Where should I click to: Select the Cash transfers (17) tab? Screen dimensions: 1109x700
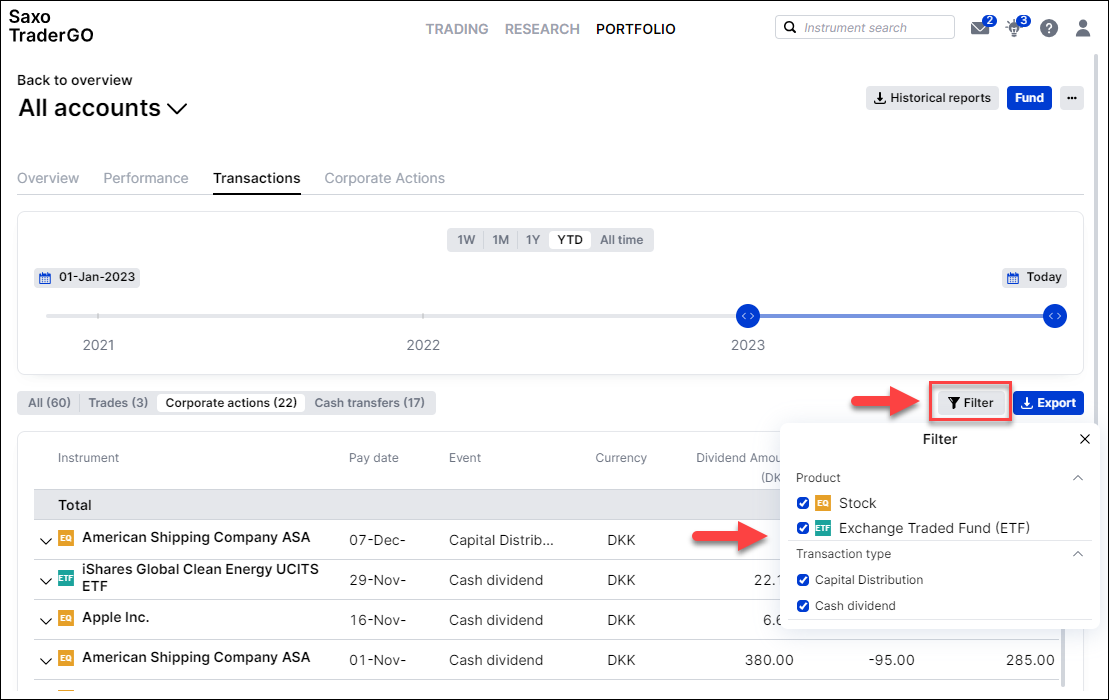(369, 403)
